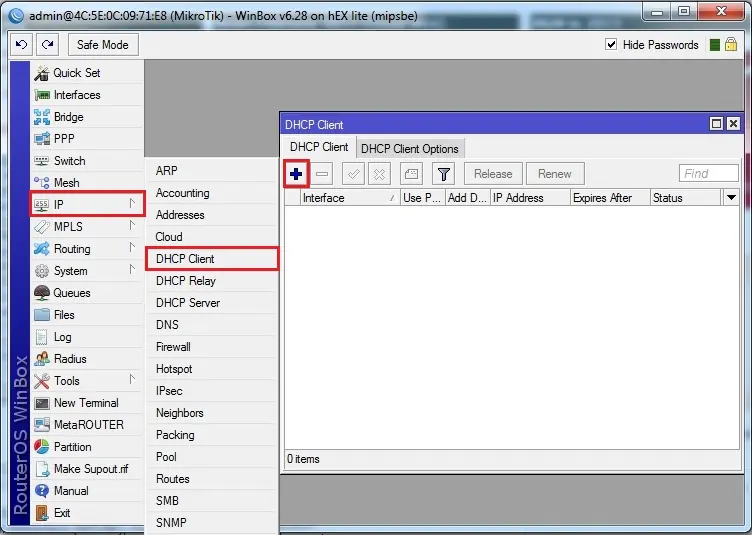The width and height of the screenshot is (752, 535).
Task: Select DHCP Client in IP submenu
Action: click(212, 259)
